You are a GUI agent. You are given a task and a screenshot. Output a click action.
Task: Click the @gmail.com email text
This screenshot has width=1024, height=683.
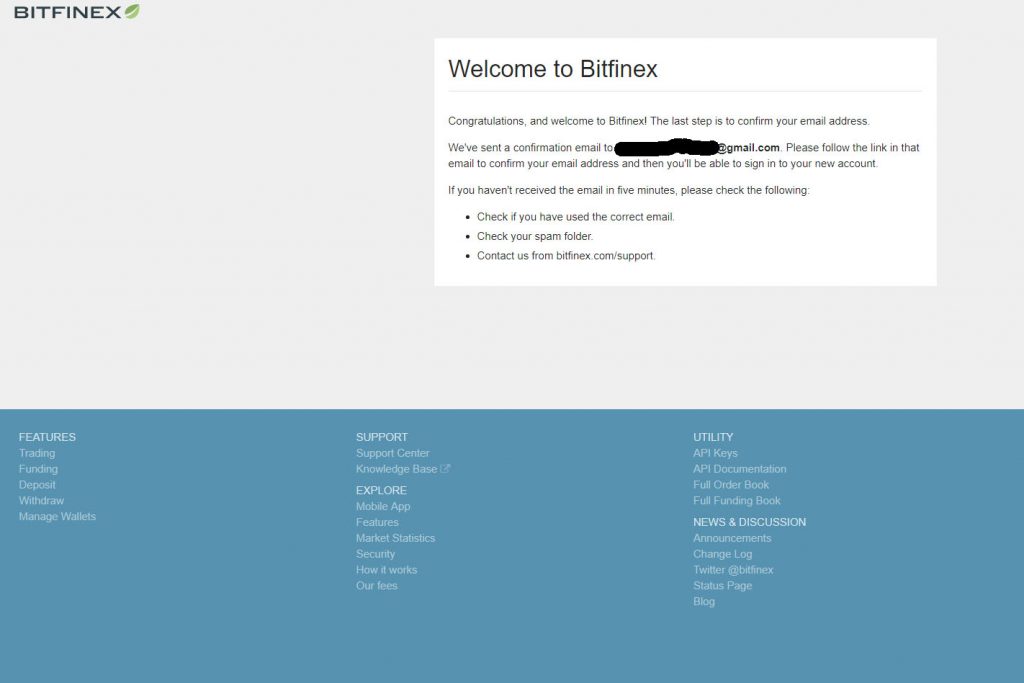749,148
